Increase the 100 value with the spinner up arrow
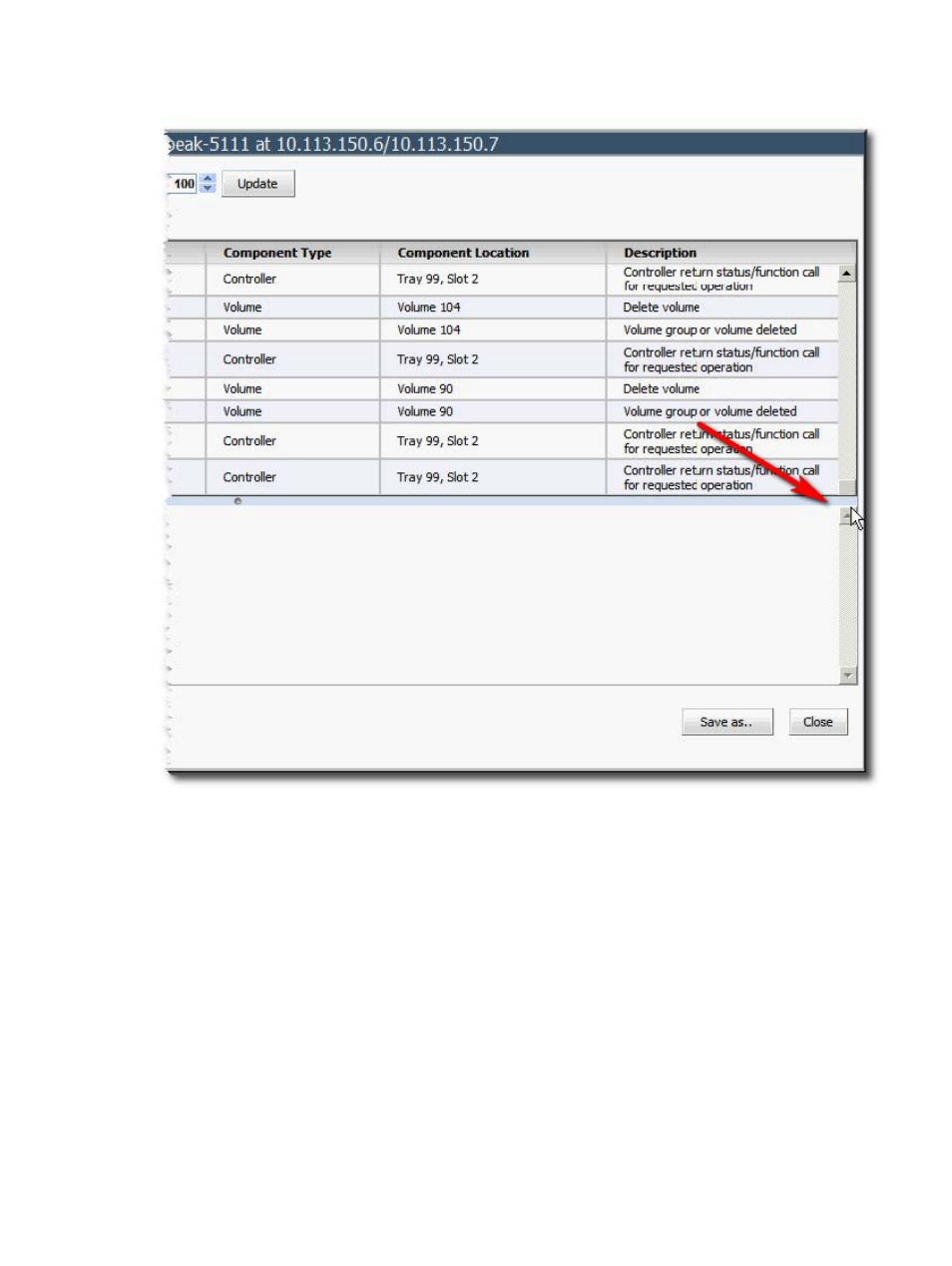 point(208,179)
